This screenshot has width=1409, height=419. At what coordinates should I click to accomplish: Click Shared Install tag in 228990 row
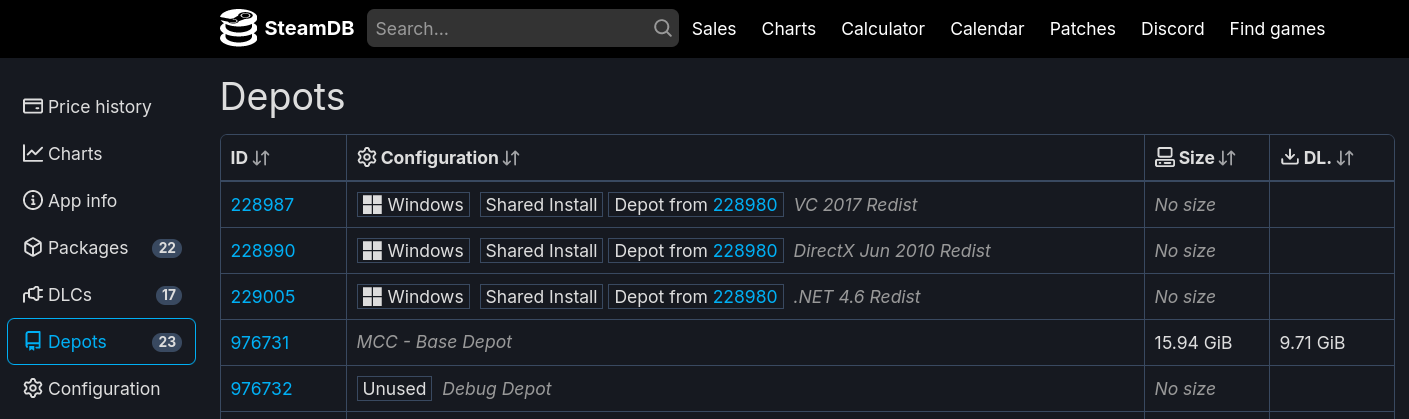click(x=541, y=250)
